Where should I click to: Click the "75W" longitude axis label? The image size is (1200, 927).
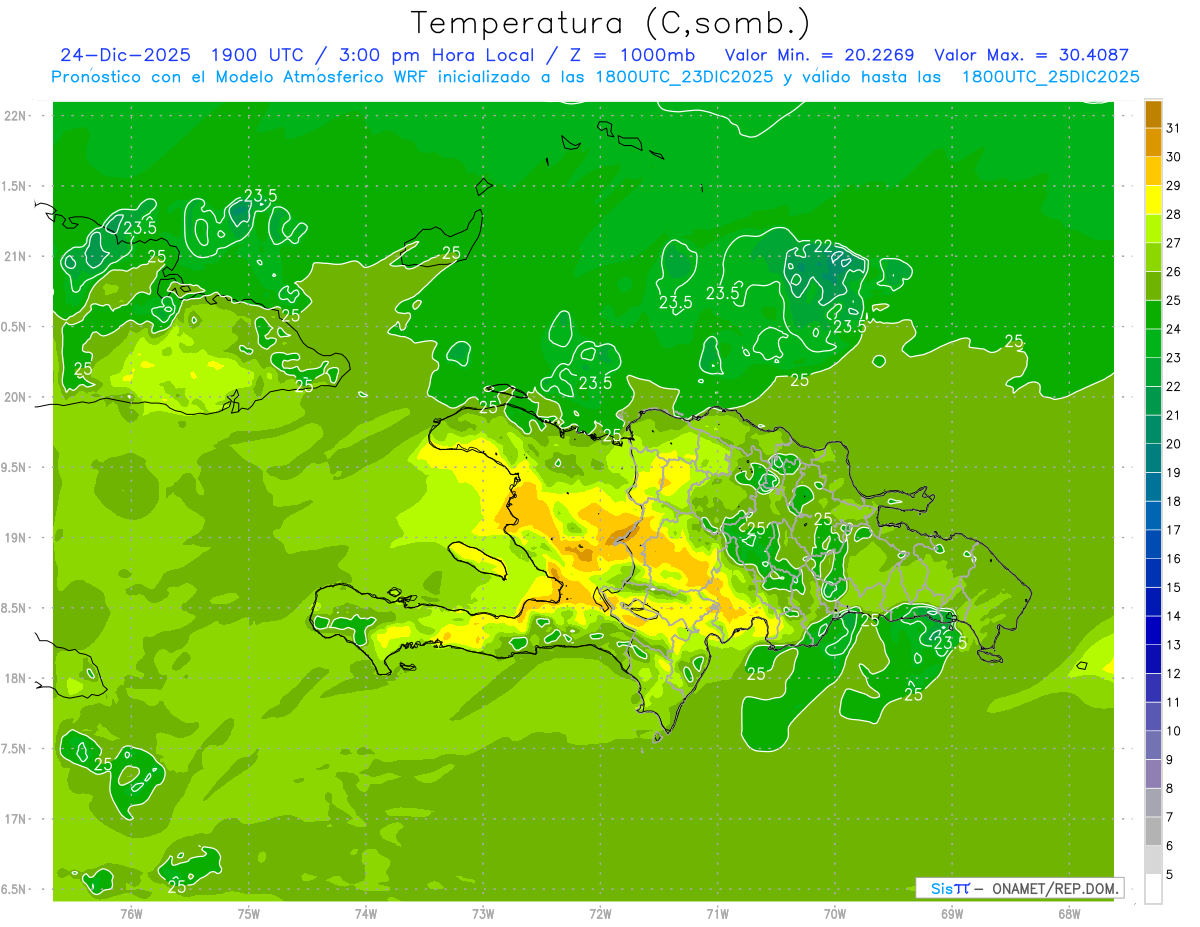coord(249,913)
